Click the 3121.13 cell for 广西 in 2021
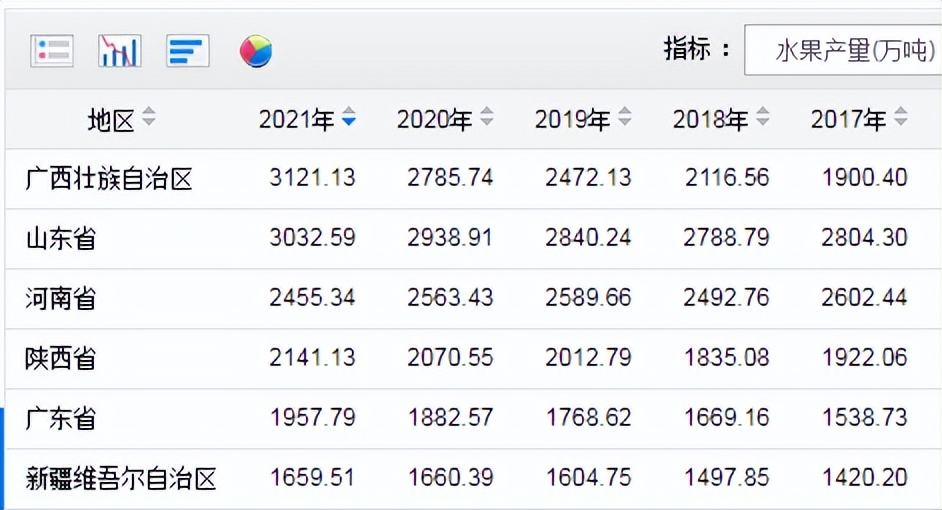Image resolution: width=942 pixels, height=510 pixels. point(312,179)
